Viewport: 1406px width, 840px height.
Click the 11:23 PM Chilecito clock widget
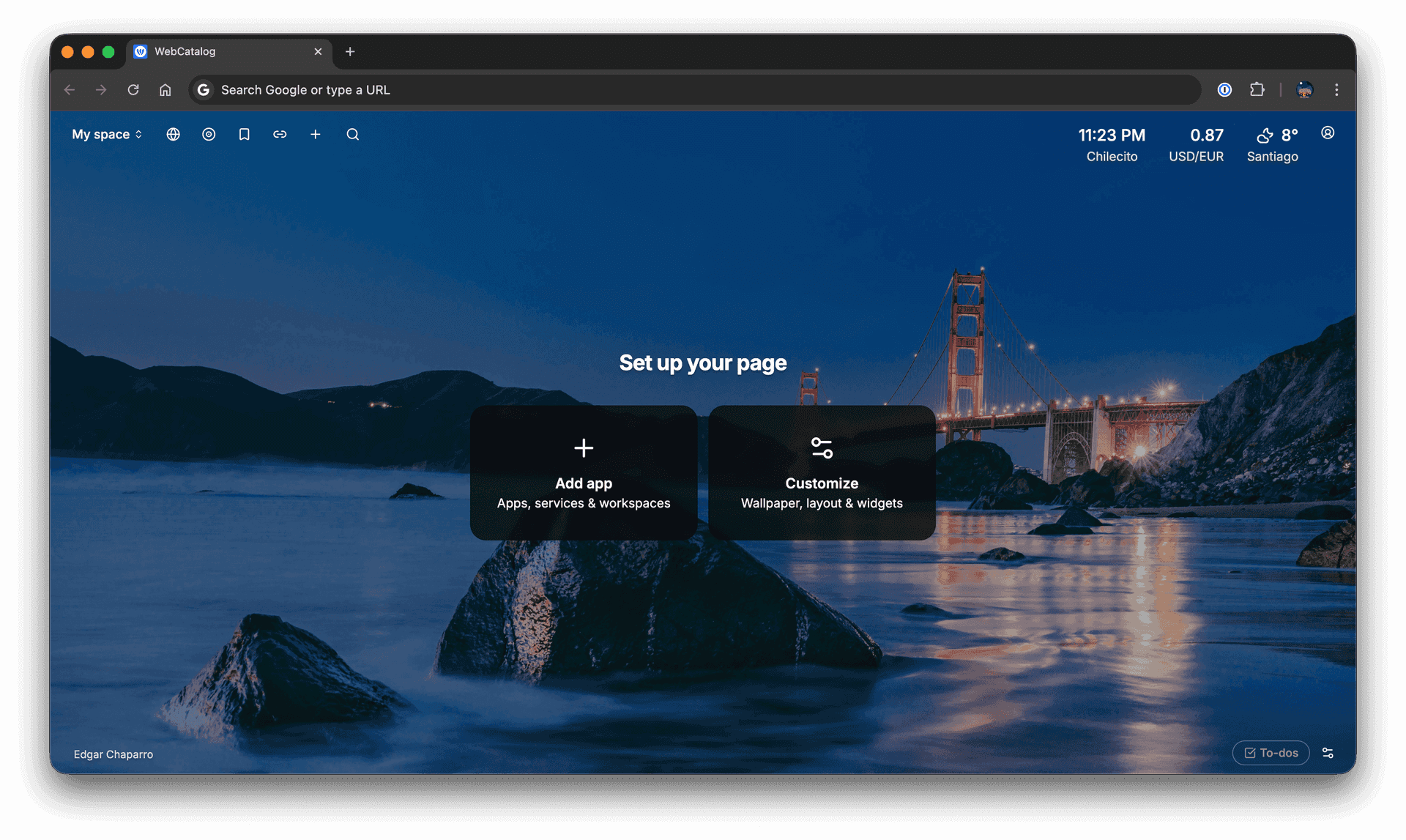point(1112,145)
